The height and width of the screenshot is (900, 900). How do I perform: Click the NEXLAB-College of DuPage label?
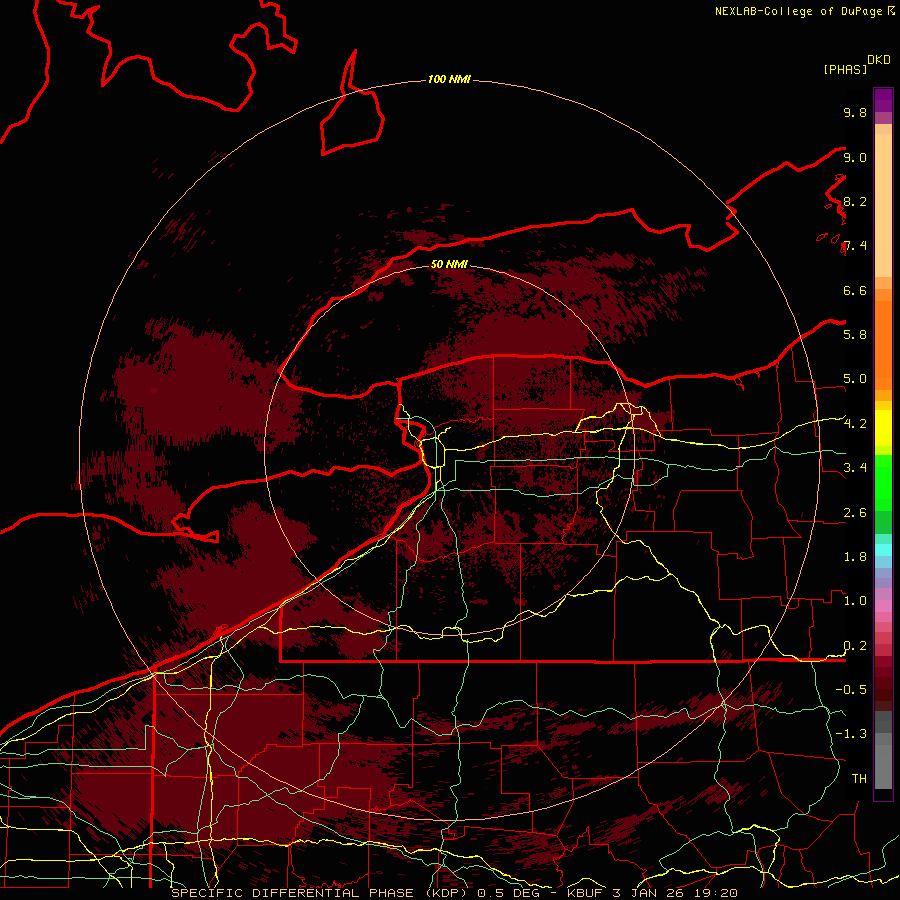800,11
